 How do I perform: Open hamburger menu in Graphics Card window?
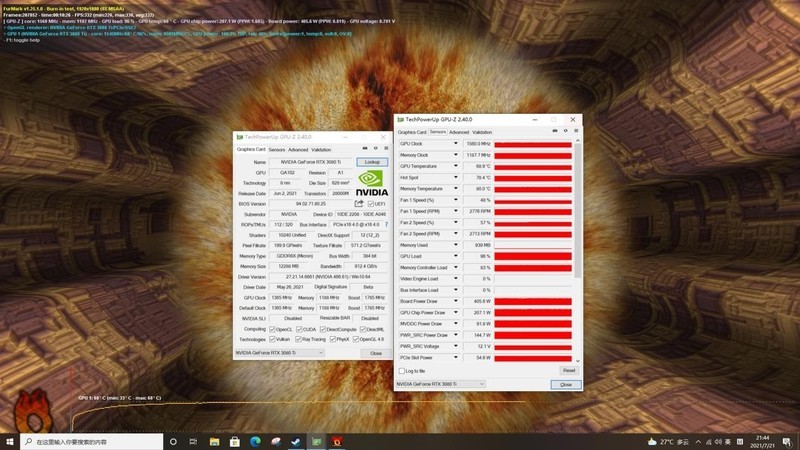coord(386,148)
